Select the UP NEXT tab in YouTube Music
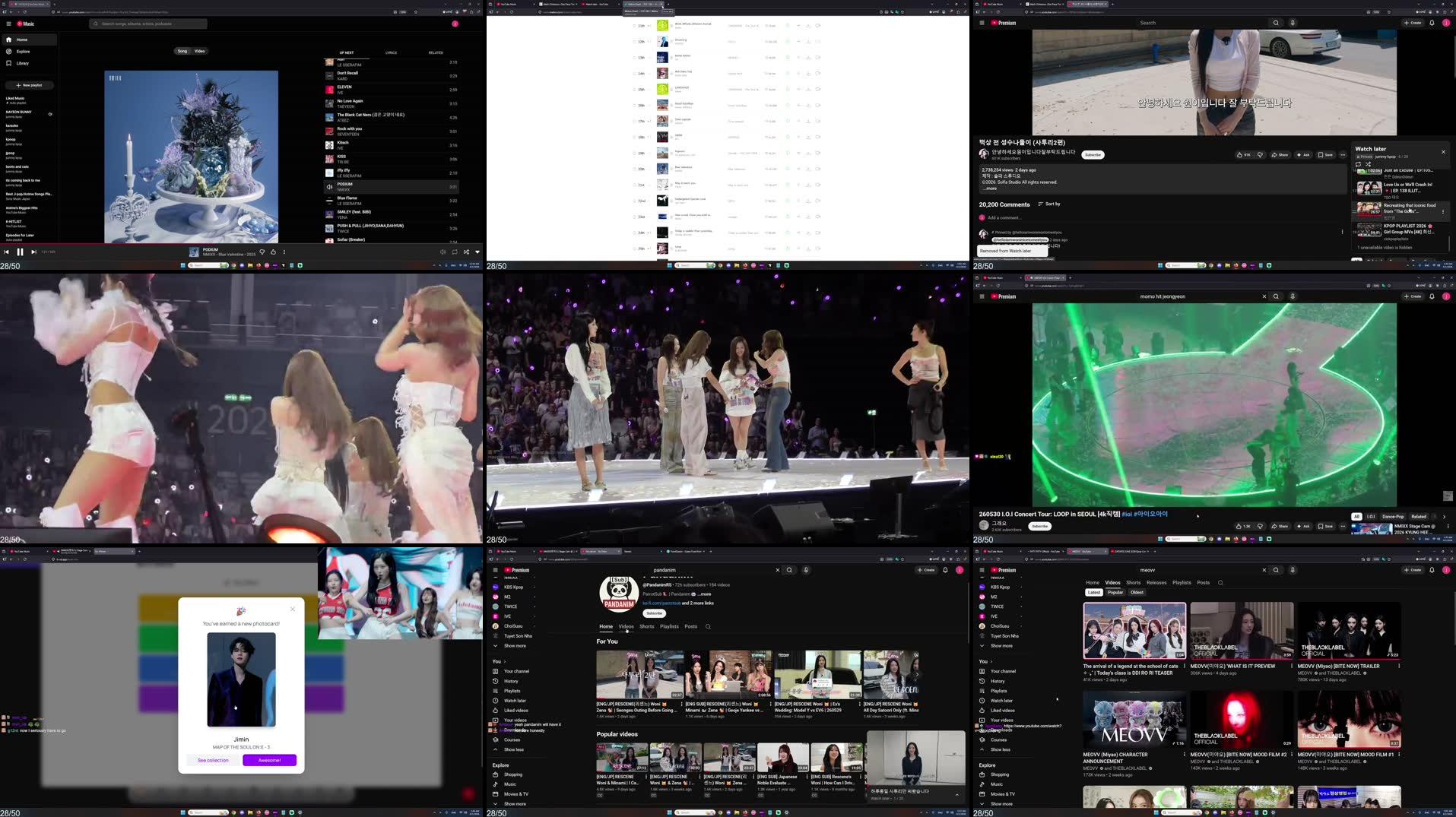 coord(347,53)
